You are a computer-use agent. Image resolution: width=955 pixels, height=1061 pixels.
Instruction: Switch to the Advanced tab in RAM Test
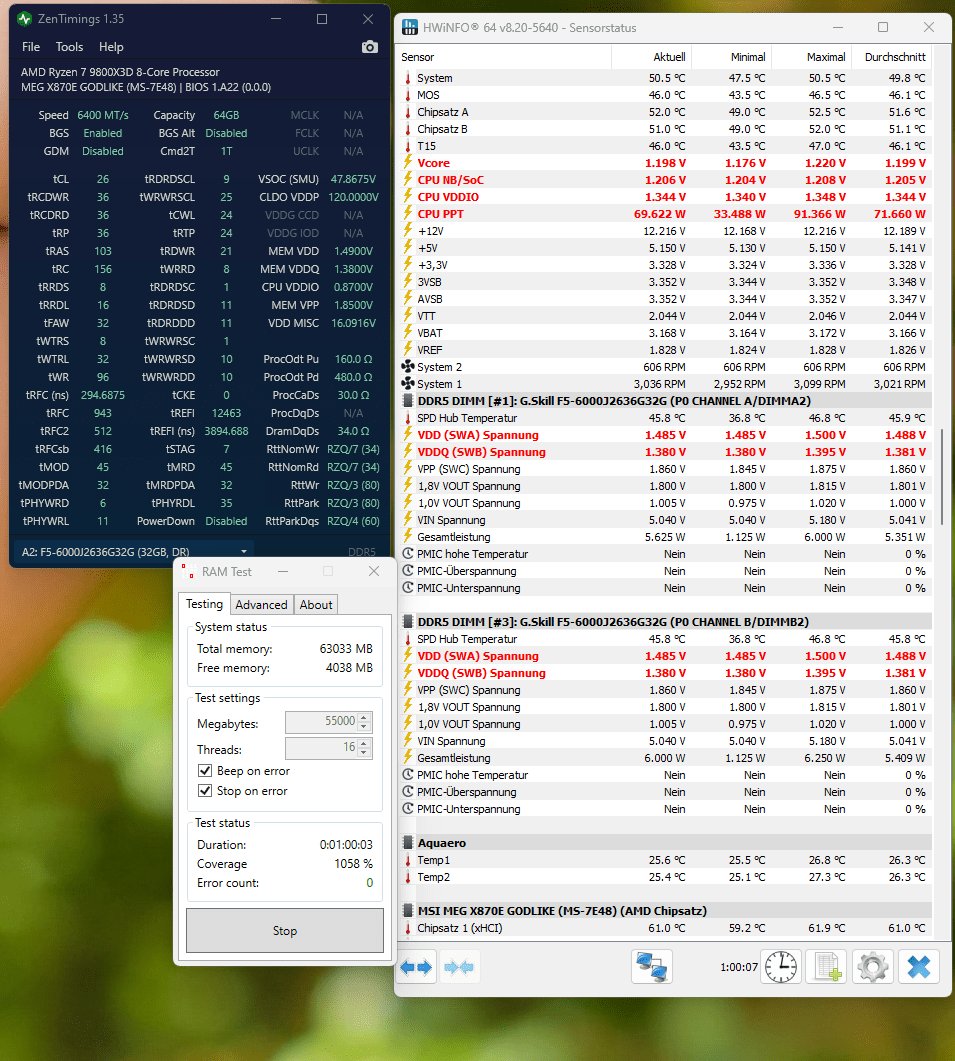point(261,604)
